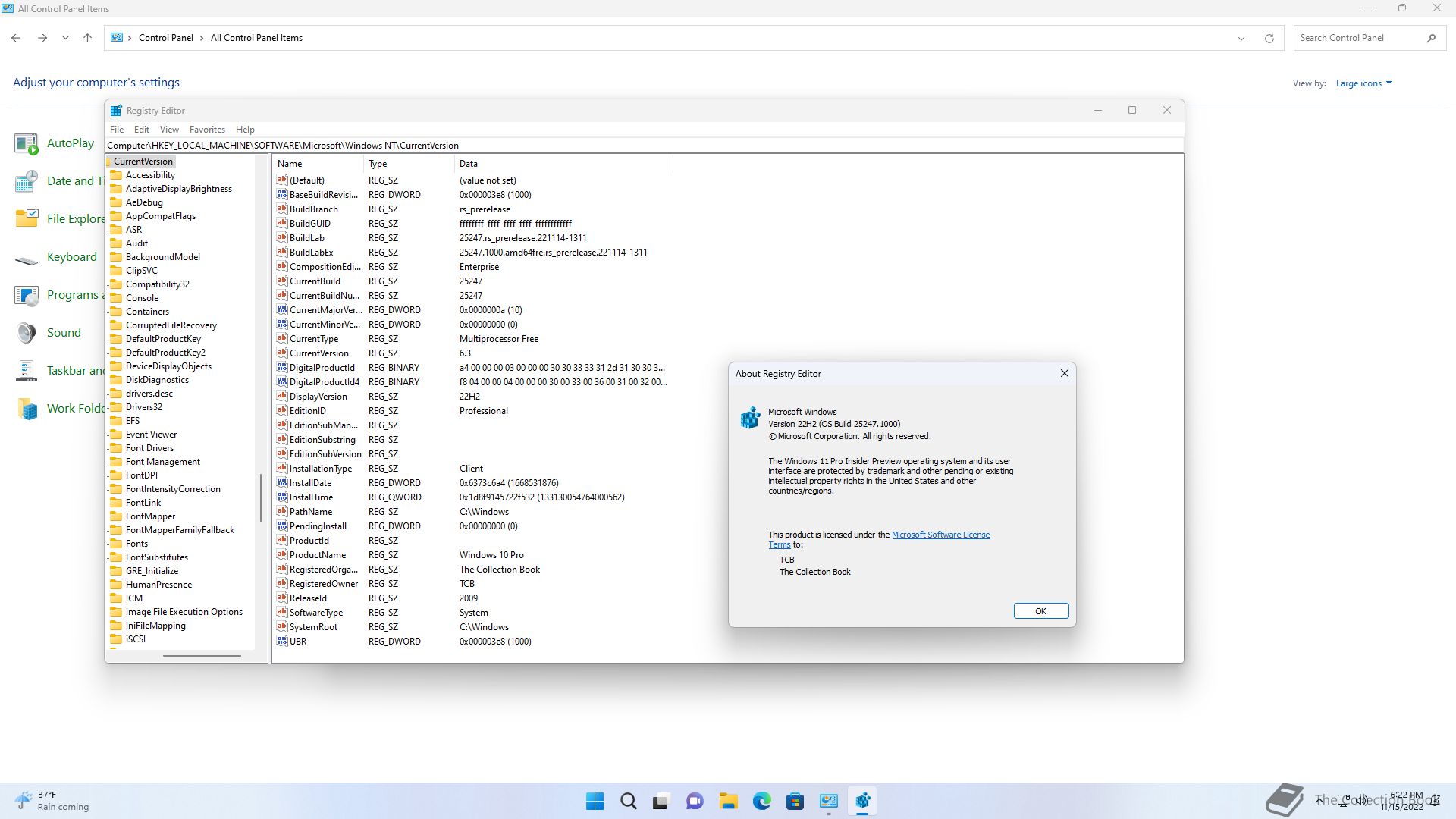Viewport: 1456px width, 819px height.
Task: Select the ProductName value row
Action: pos(472,555)
